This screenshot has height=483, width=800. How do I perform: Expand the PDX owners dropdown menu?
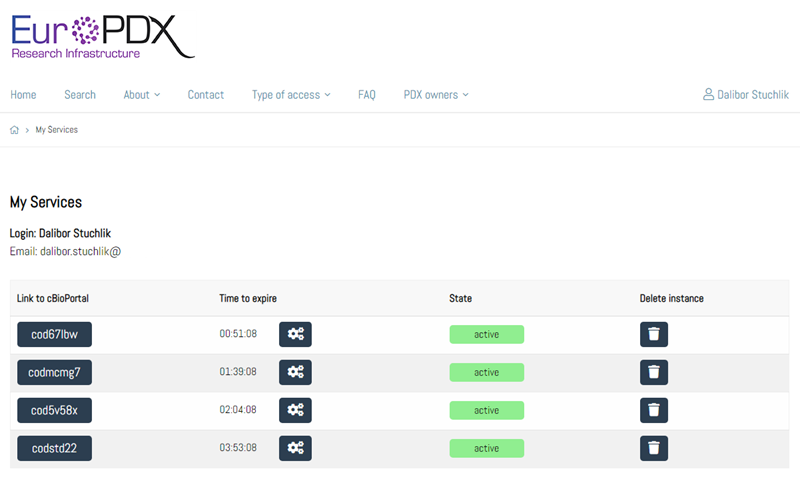436,95
